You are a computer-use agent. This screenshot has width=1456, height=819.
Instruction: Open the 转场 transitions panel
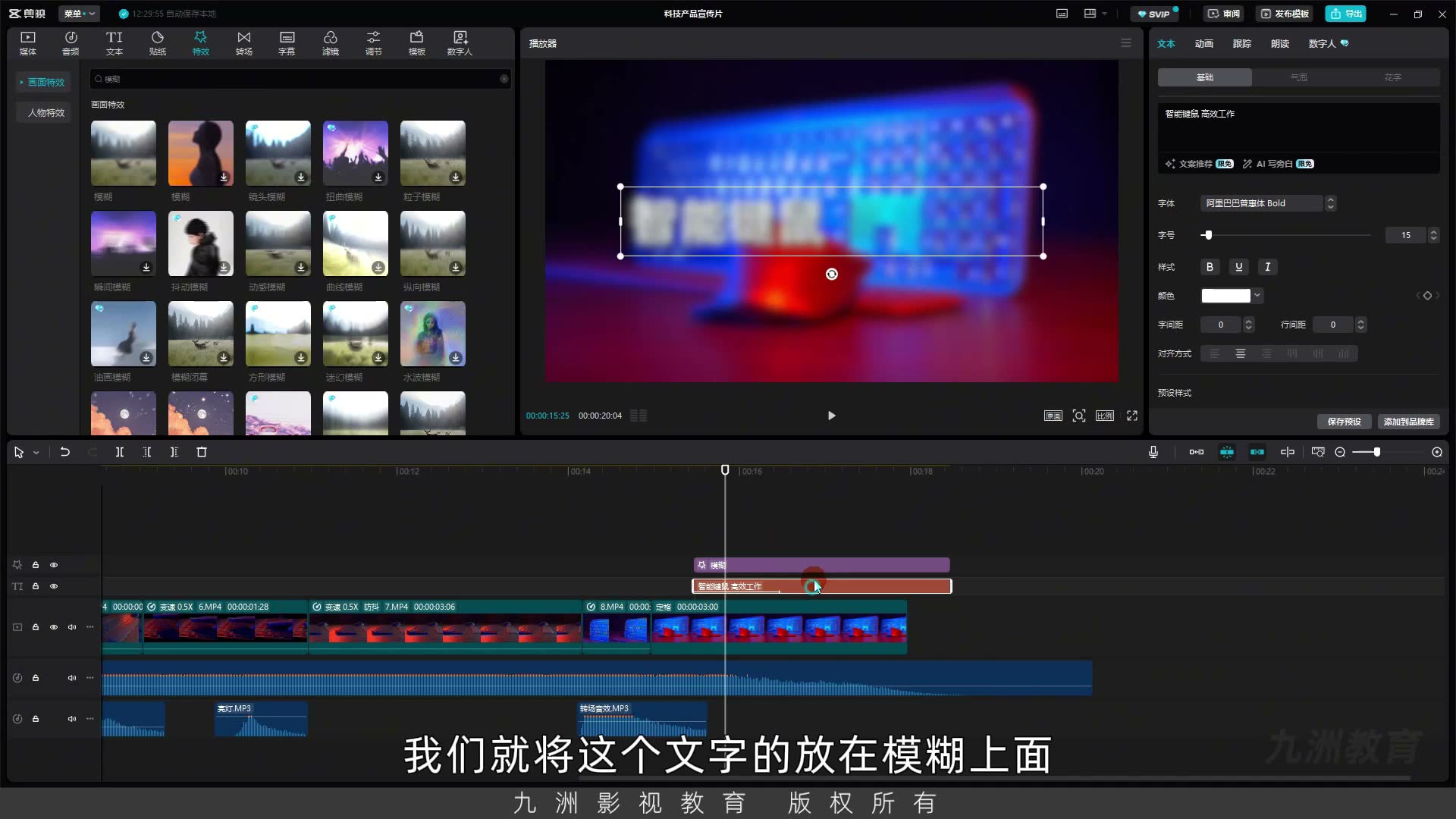pyautogui.click(x=243, y=43)
